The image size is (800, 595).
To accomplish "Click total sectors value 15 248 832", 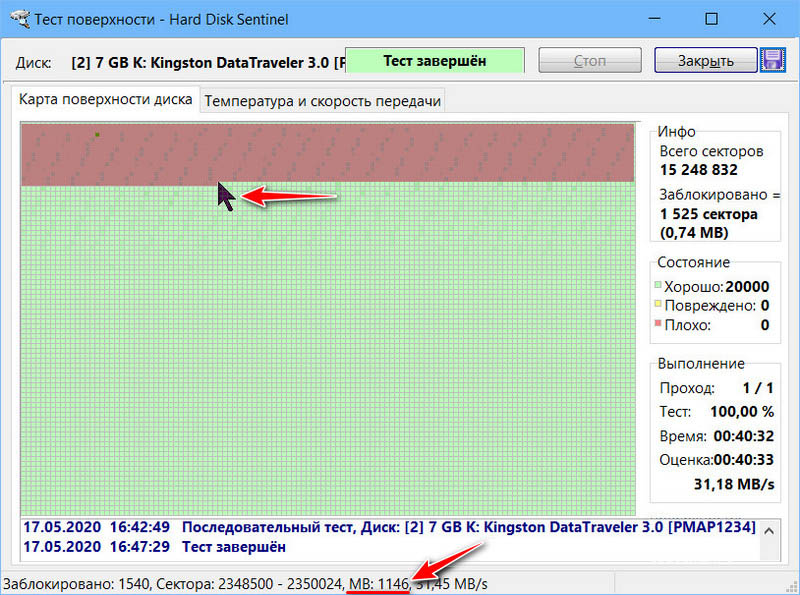I will tap(698, 170).
